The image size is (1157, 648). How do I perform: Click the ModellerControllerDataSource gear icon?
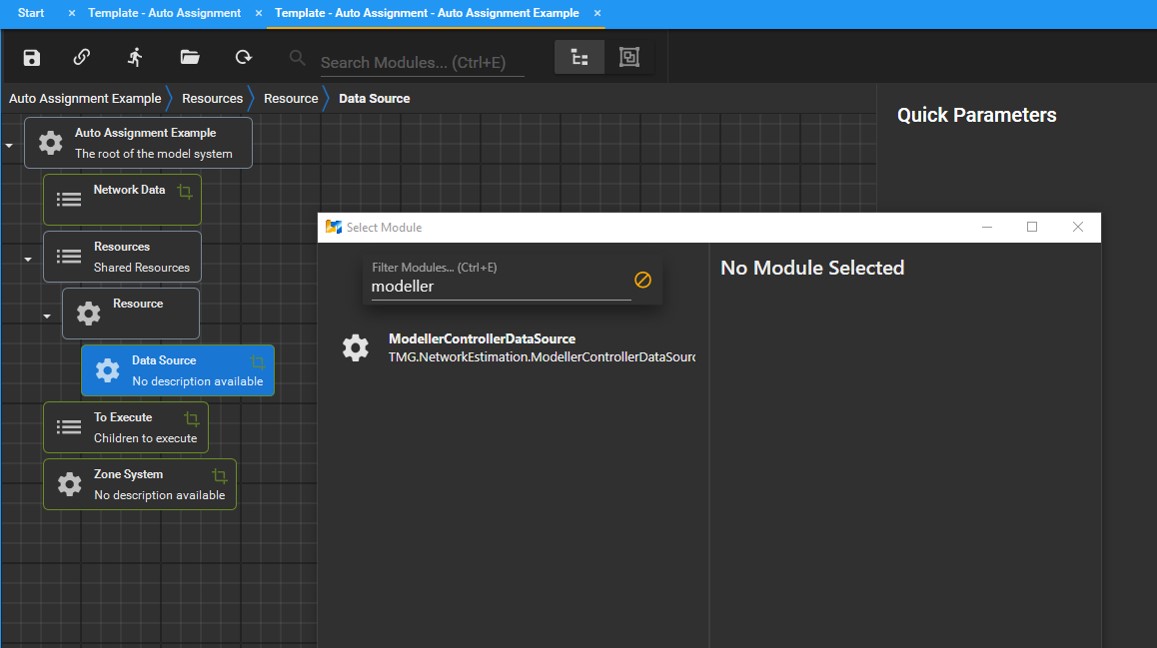[355, 347]
